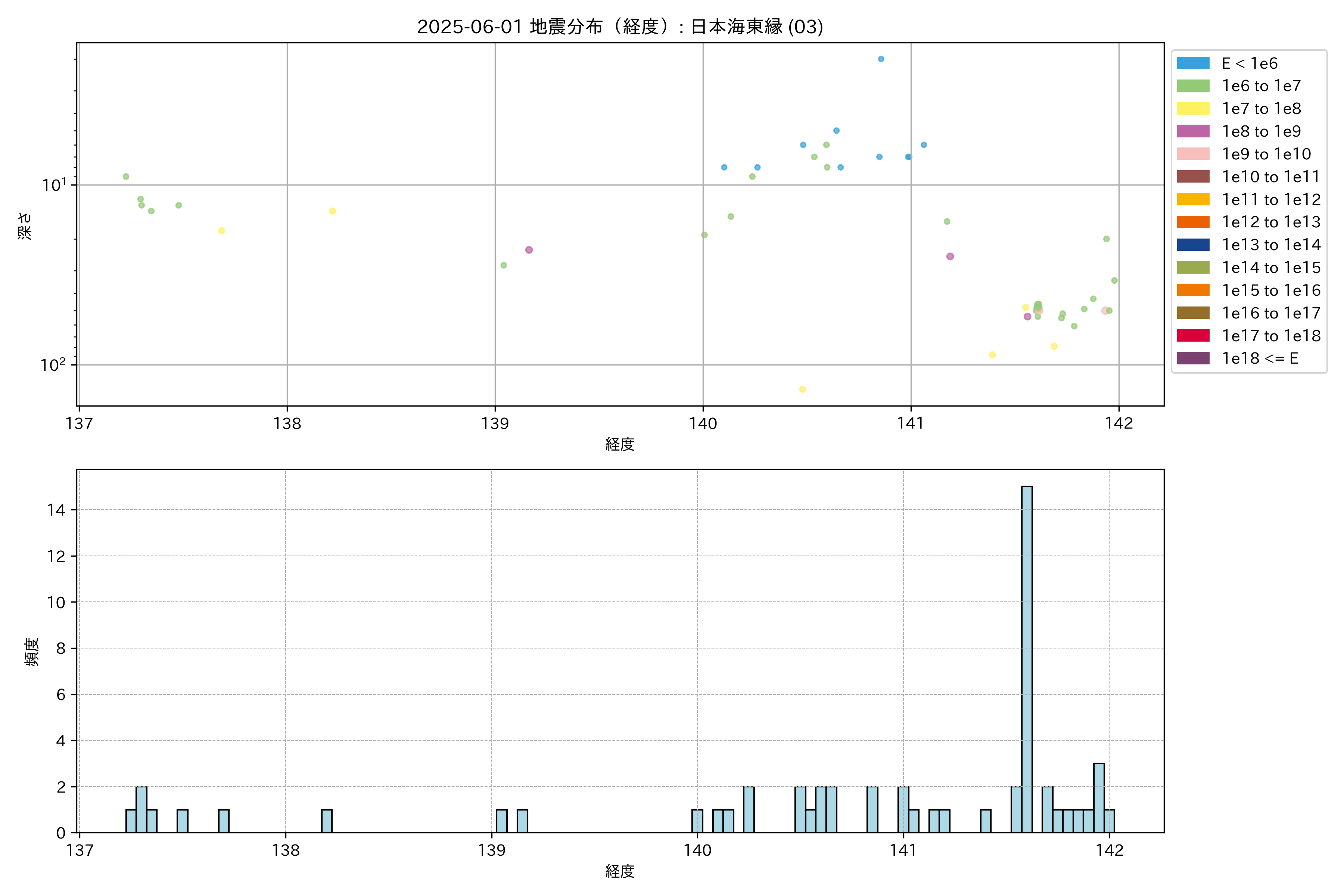
Task: Click the topmost blue scatter point
Action: point(881,59)
